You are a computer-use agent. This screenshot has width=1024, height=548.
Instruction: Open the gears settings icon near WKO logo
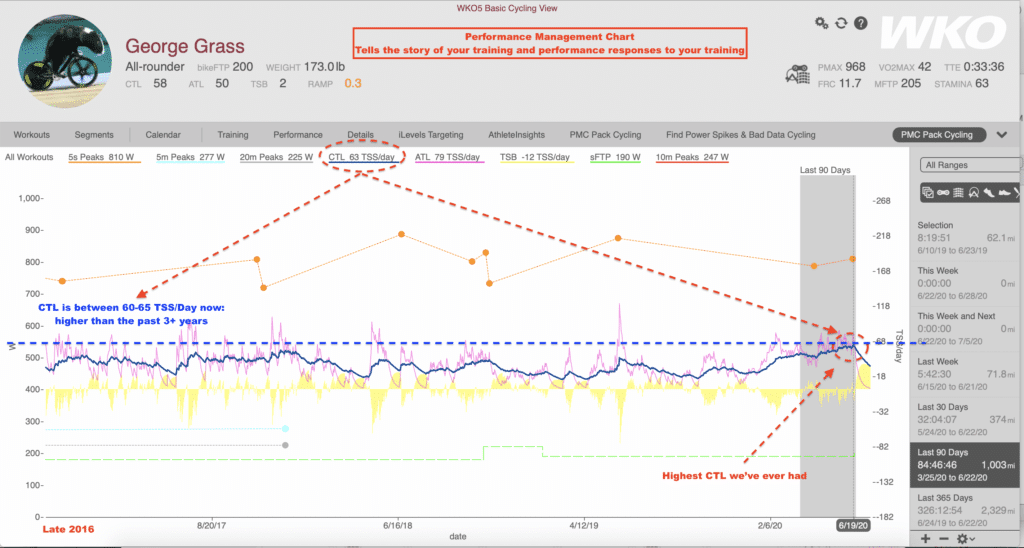coord(821,24)
